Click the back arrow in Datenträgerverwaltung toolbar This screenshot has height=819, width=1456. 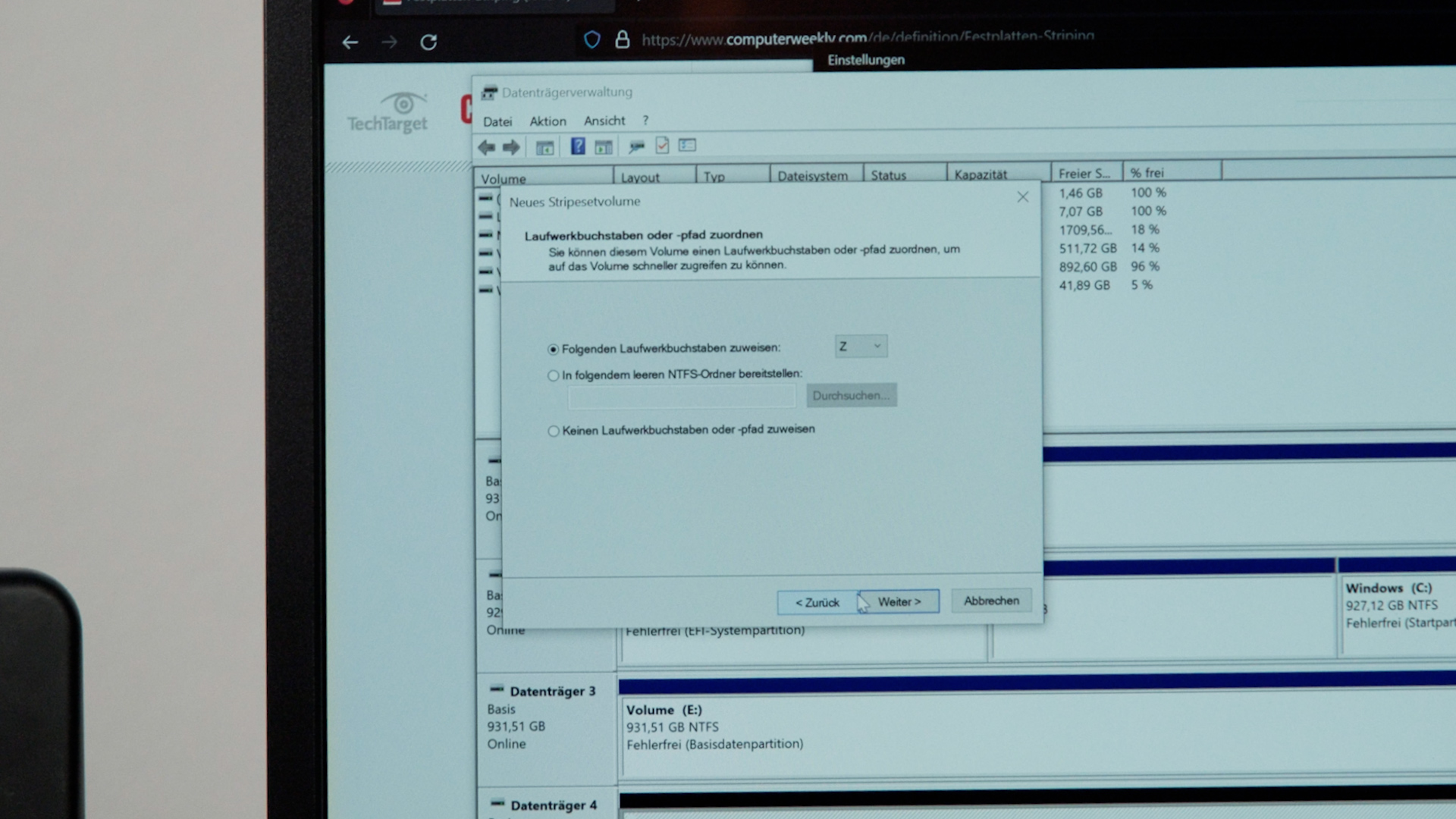(x=486, y=147)
